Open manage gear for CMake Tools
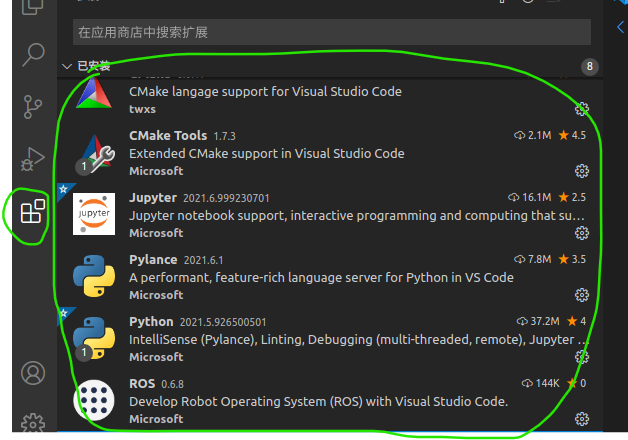This screenshot has width=628, height=440. (x=582, y=171)
